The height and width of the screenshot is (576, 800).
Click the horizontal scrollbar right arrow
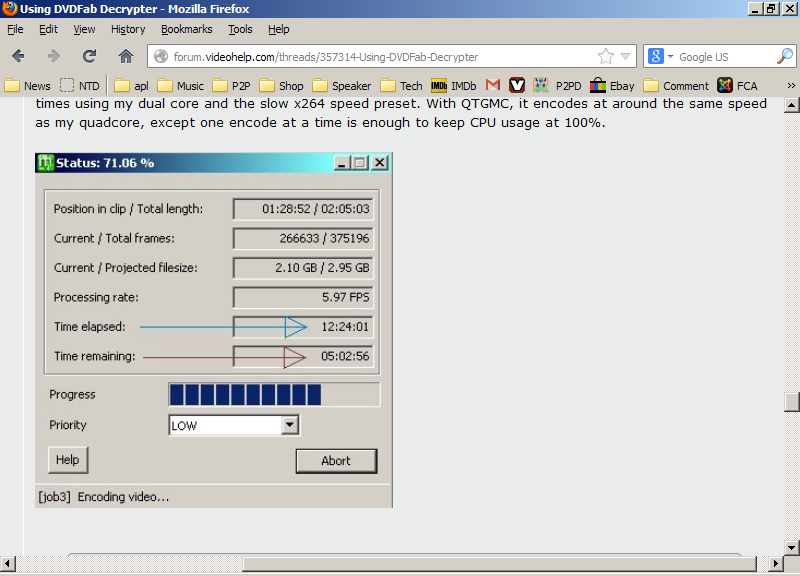click(776, 564)
